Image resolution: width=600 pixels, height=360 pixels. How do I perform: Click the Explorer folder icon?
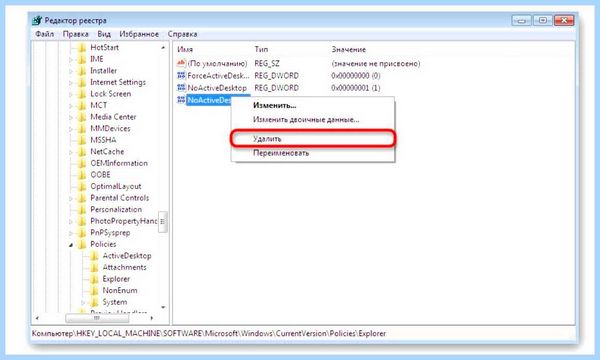tap(94, 279)
